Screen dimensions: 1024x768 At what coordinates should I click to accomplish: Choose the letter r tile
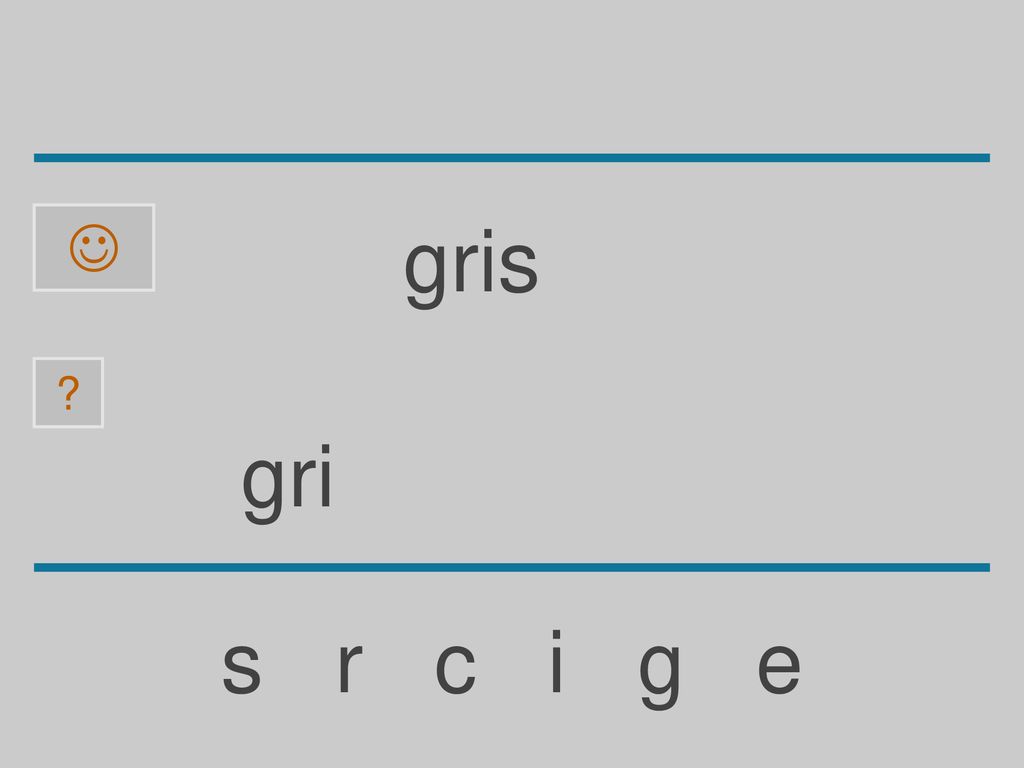point(350,667)
